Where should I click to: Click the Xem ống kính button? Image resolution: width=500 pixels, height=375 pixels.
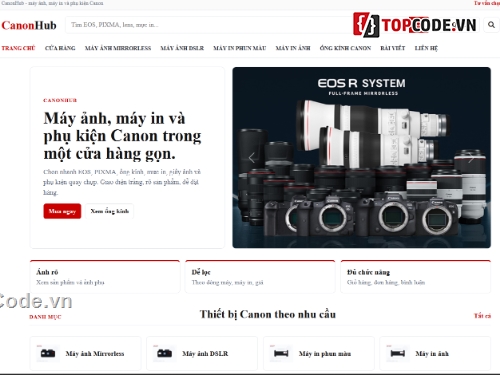109,211
